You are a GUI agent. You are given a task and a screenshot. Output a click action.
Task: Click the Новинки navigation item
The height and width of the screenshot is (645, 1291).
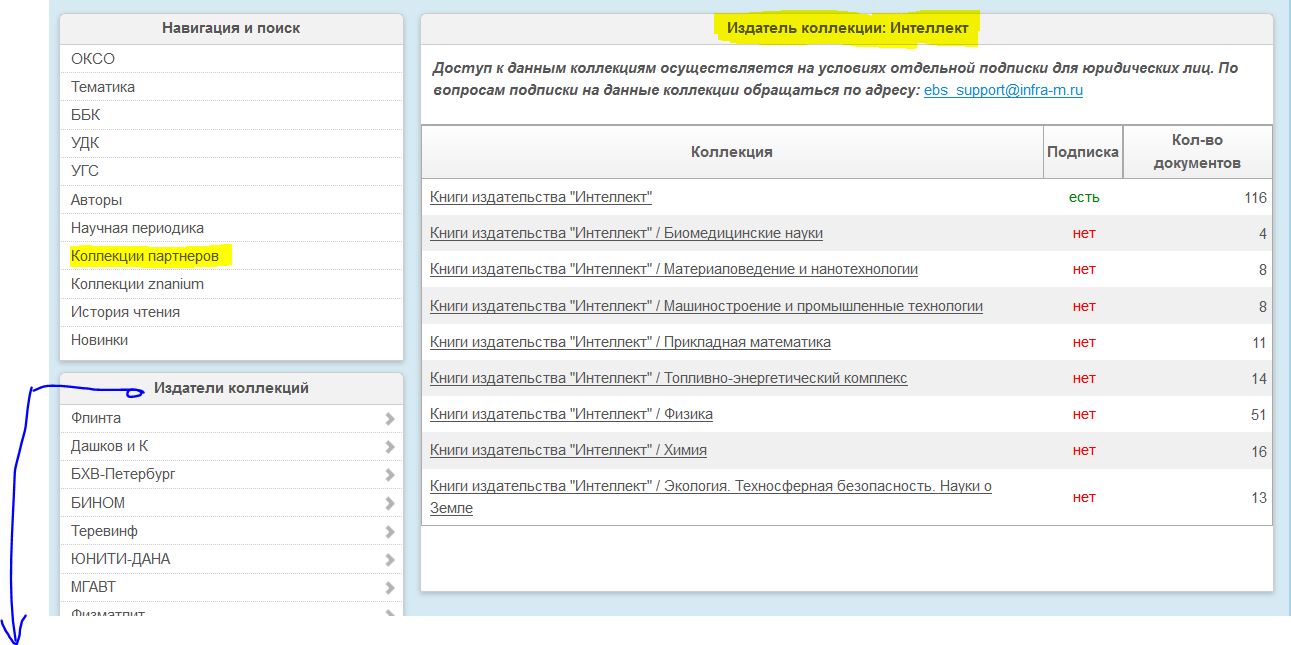[99, 340]
